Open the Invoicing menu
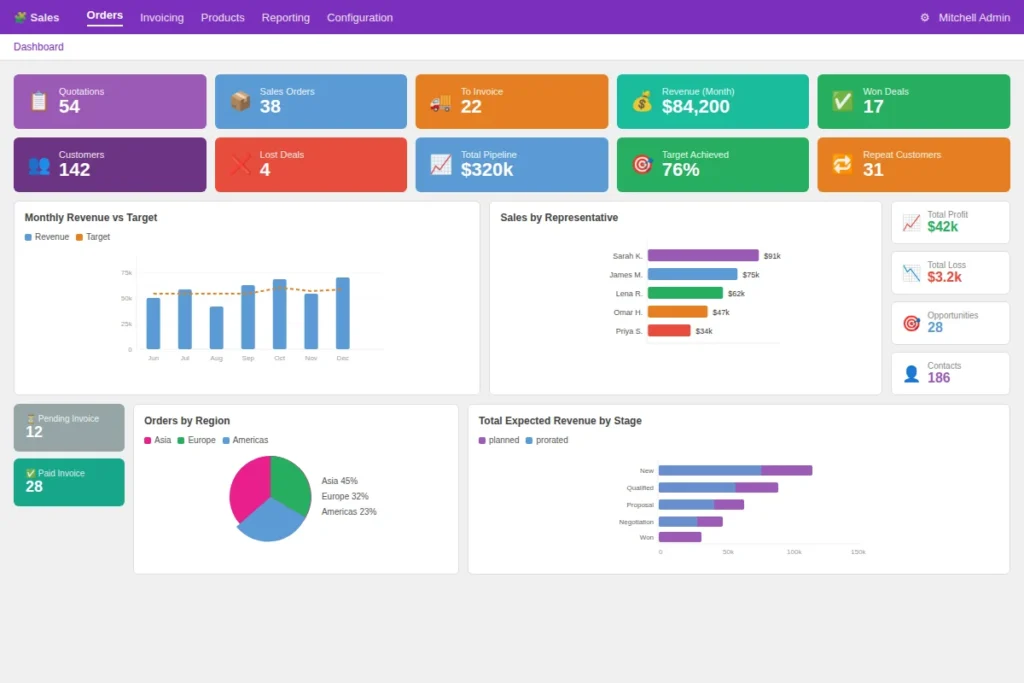Image resolution: width=1024 pixels, height=683 pixels. point(162,18)
